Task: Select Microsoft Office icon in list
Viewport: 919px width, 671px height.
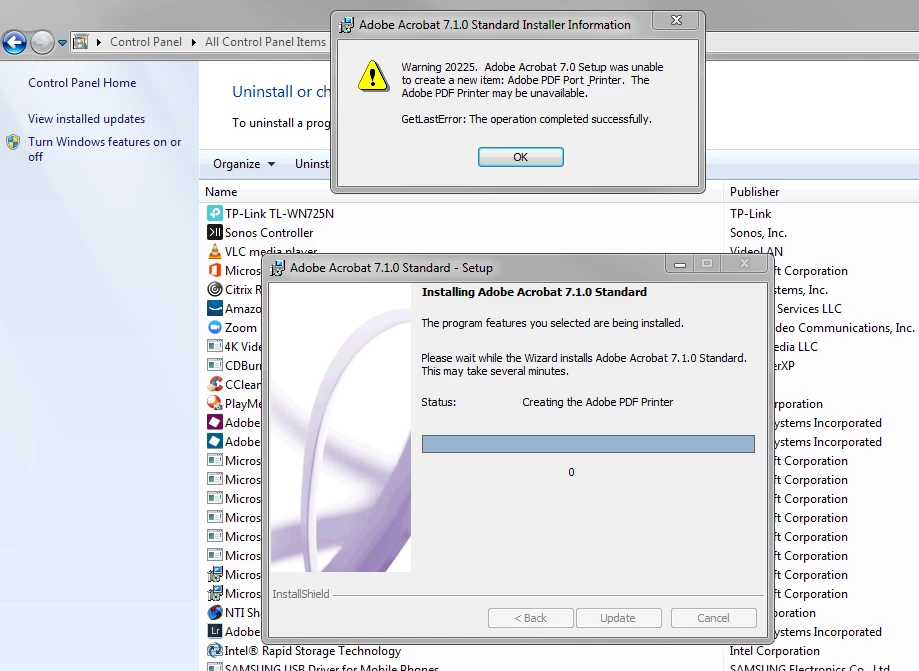Action: click(215, 270)
